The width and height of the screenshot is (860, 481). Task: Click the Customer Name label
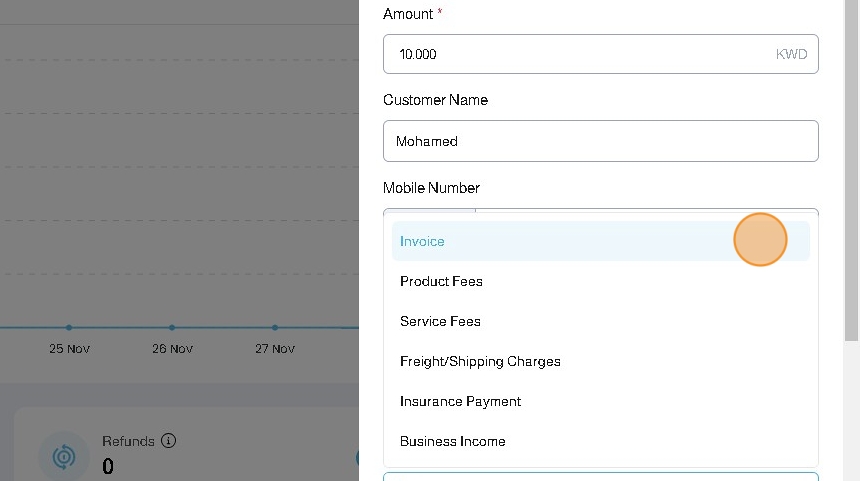pyautogui.click(x=435, y=100)
